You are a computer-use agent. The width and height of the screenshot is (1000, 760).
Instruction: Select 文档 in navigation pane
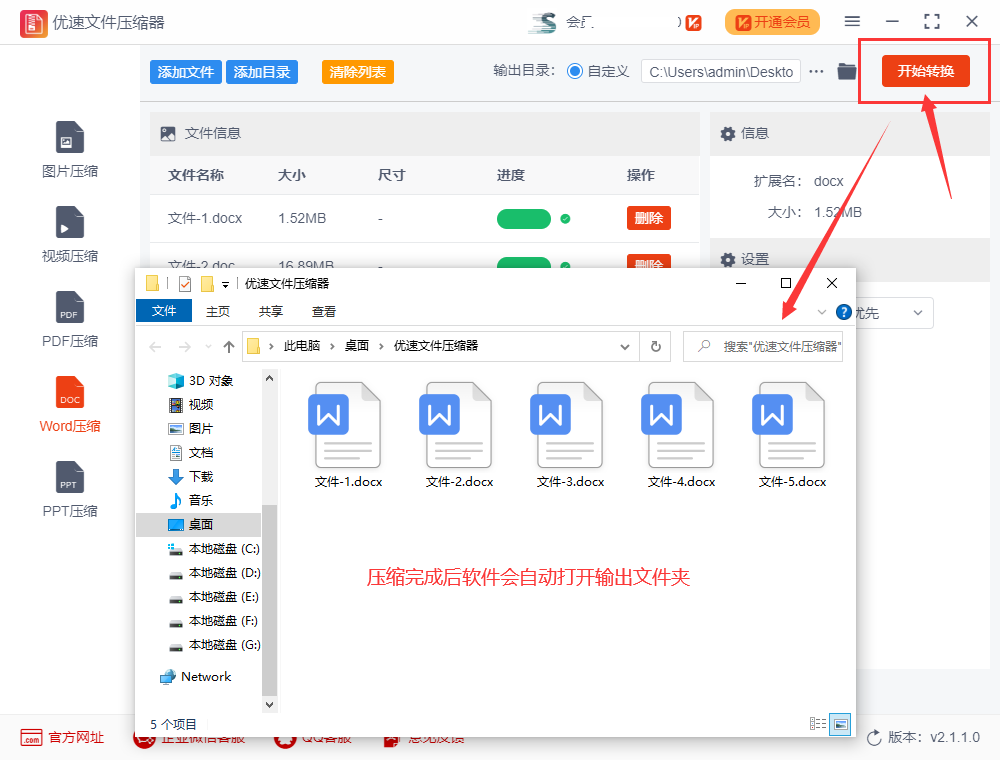click(191, 453)
